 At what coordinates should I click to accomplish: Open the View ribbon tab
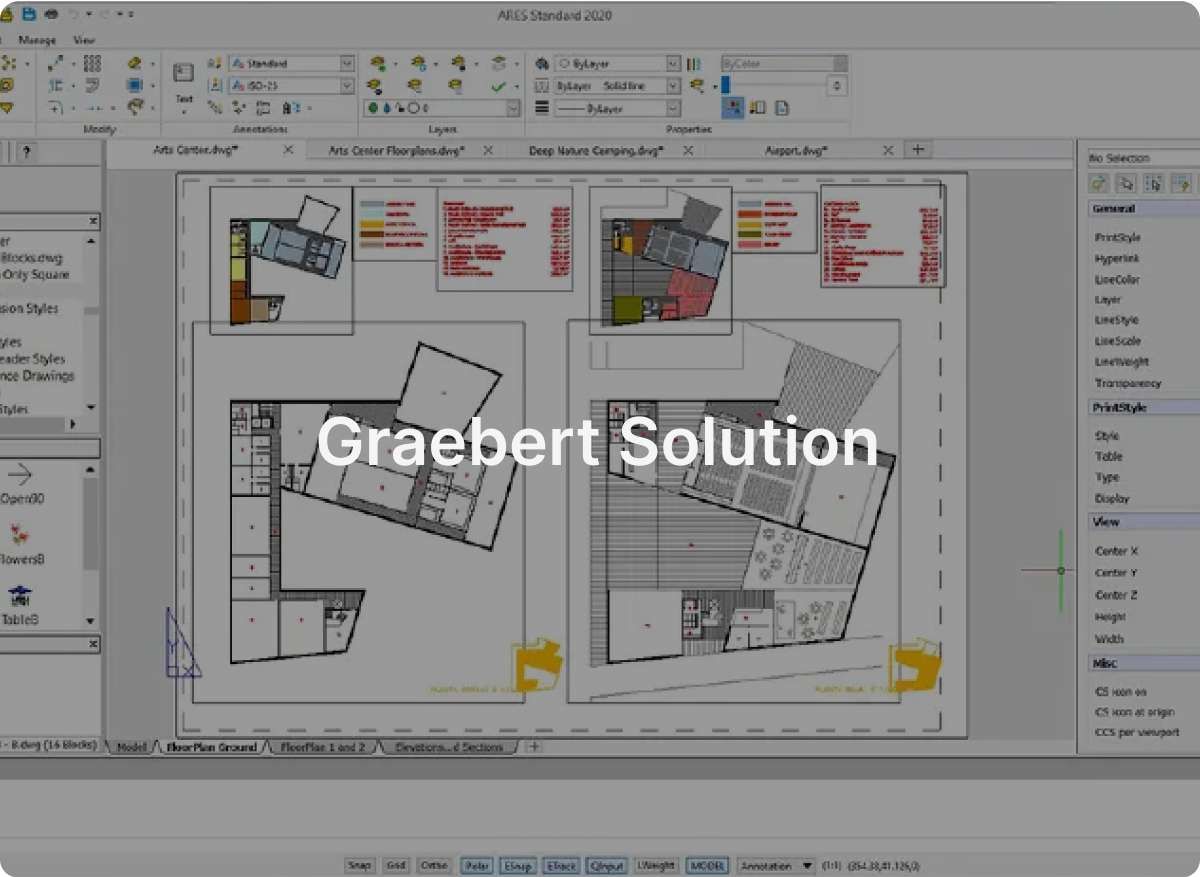click(85, 40)
